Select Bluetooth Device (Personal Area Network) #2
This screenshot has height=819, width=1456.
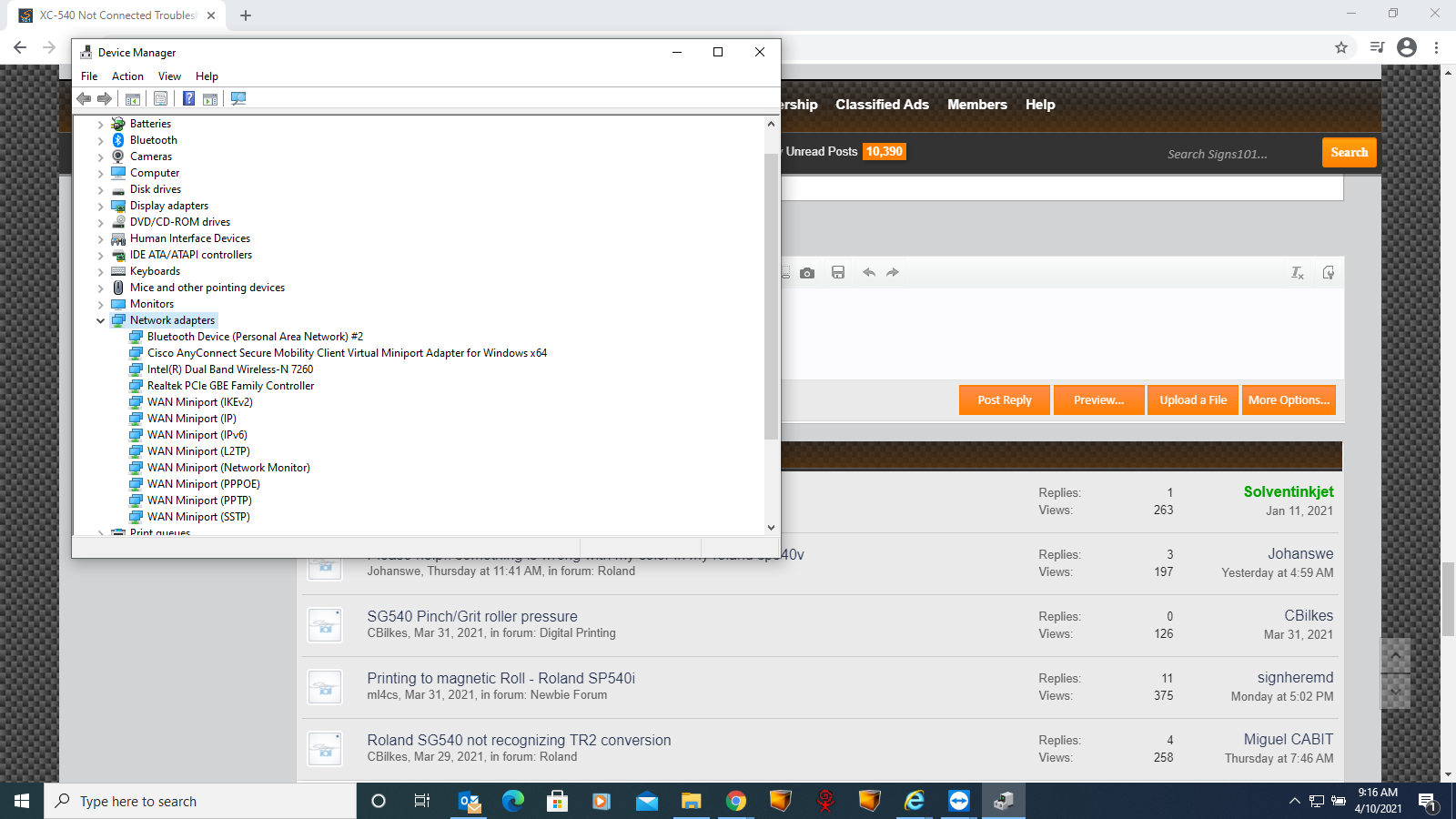[255, 337]
